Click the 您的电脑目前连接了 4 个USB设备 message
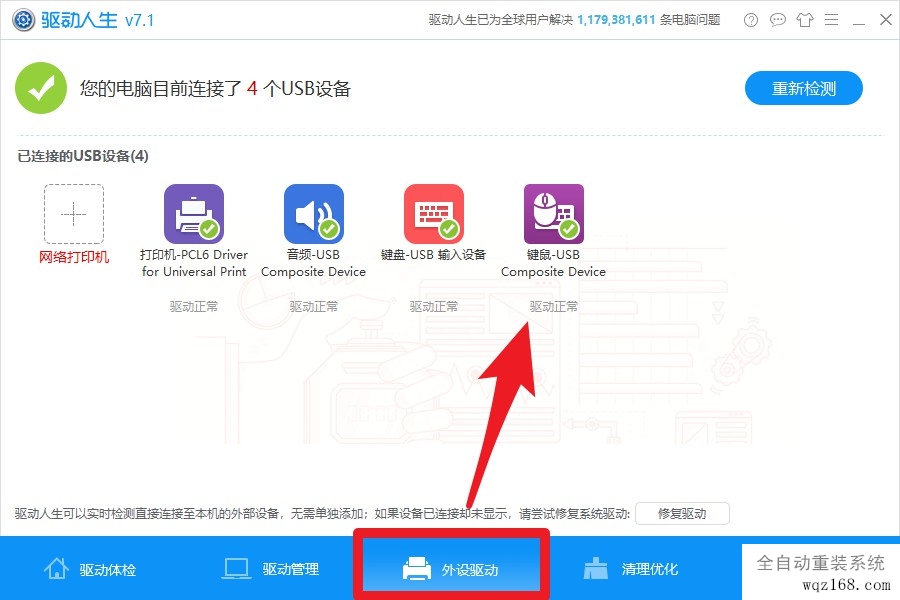 215,88
